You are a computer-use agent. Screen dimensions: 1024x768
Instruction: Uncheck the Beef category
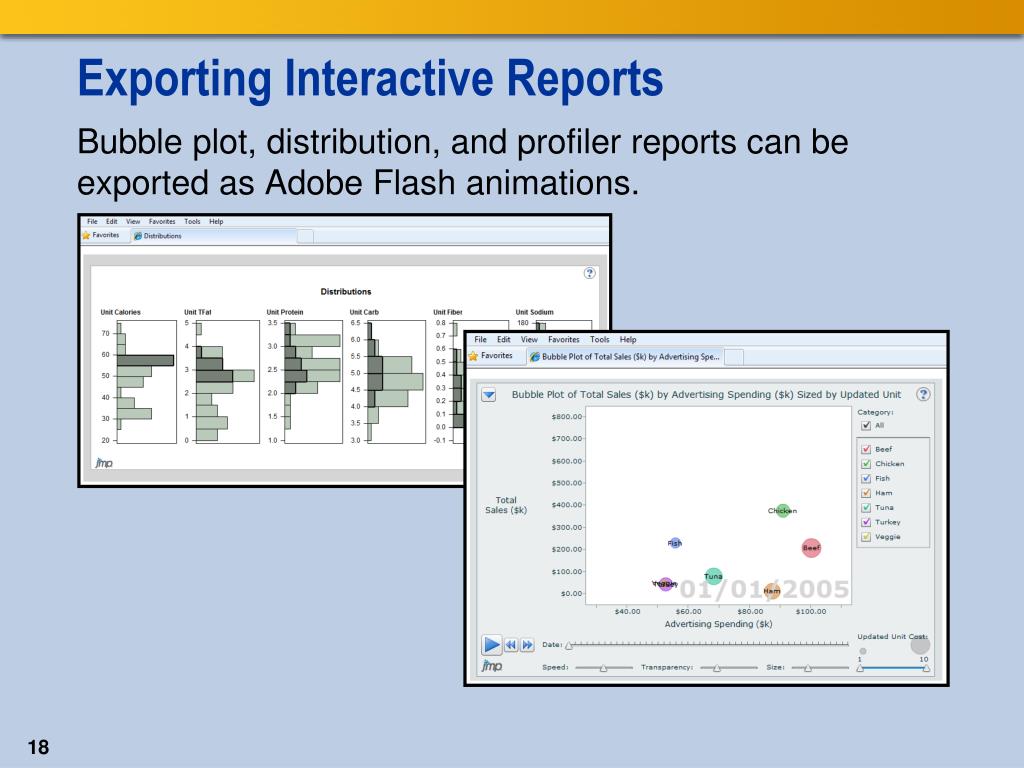866,449
